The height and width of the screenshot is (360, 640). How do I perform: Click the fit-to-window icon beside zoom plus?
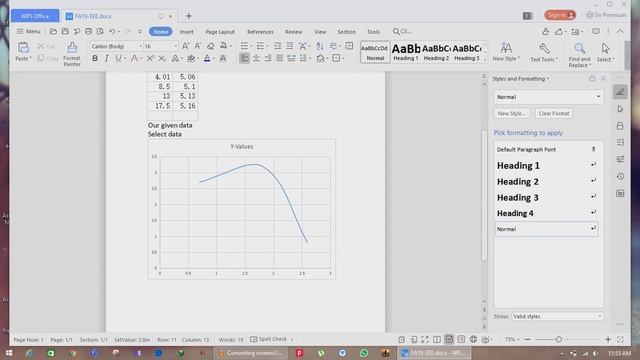pyautogui.click(x=620, y=339)
